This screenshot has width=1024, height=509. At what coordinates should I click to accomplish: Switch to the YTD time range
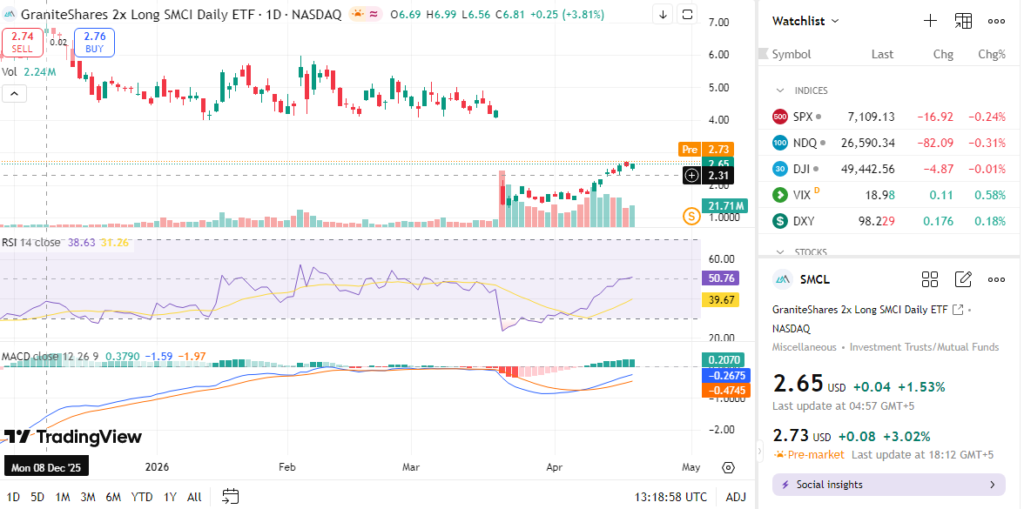pos(142,497)
